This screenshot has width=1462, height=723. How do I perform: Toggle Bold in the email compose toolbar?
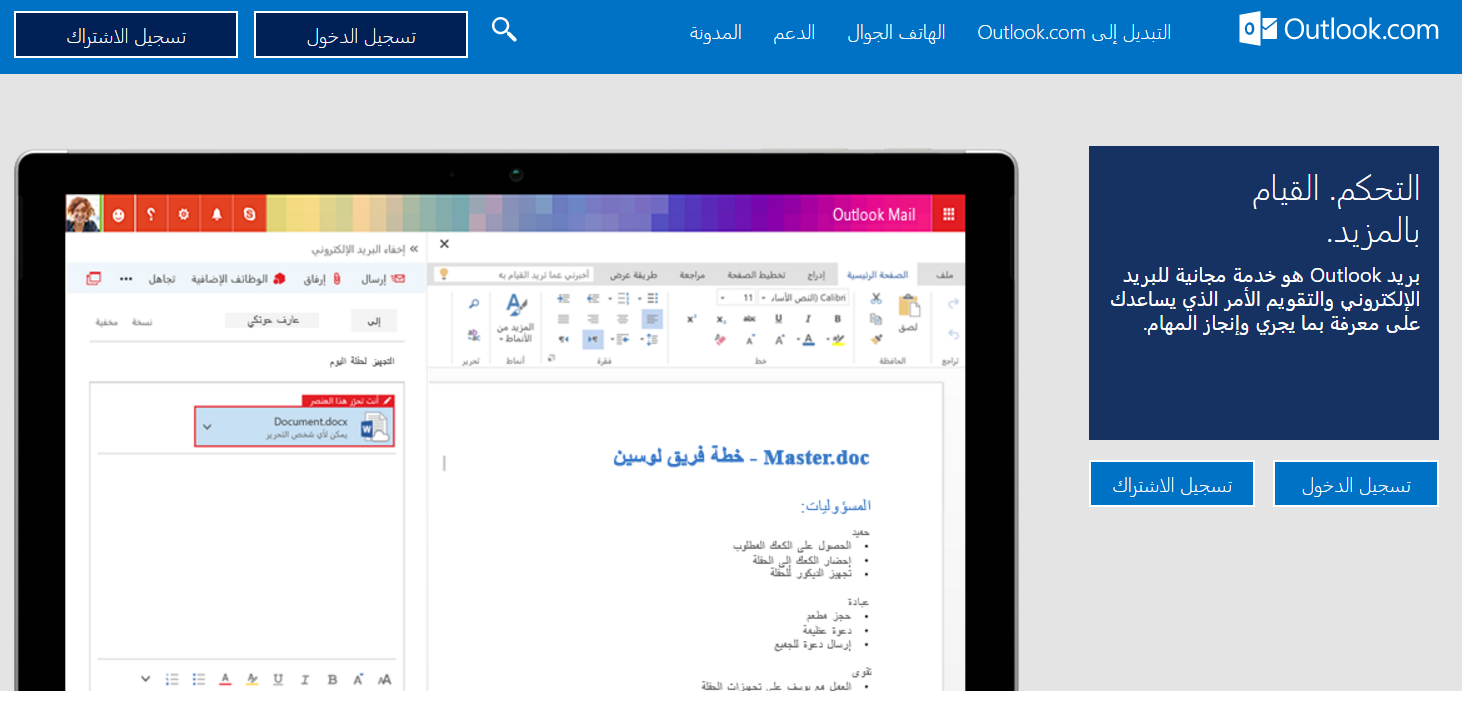coord(332,679)
